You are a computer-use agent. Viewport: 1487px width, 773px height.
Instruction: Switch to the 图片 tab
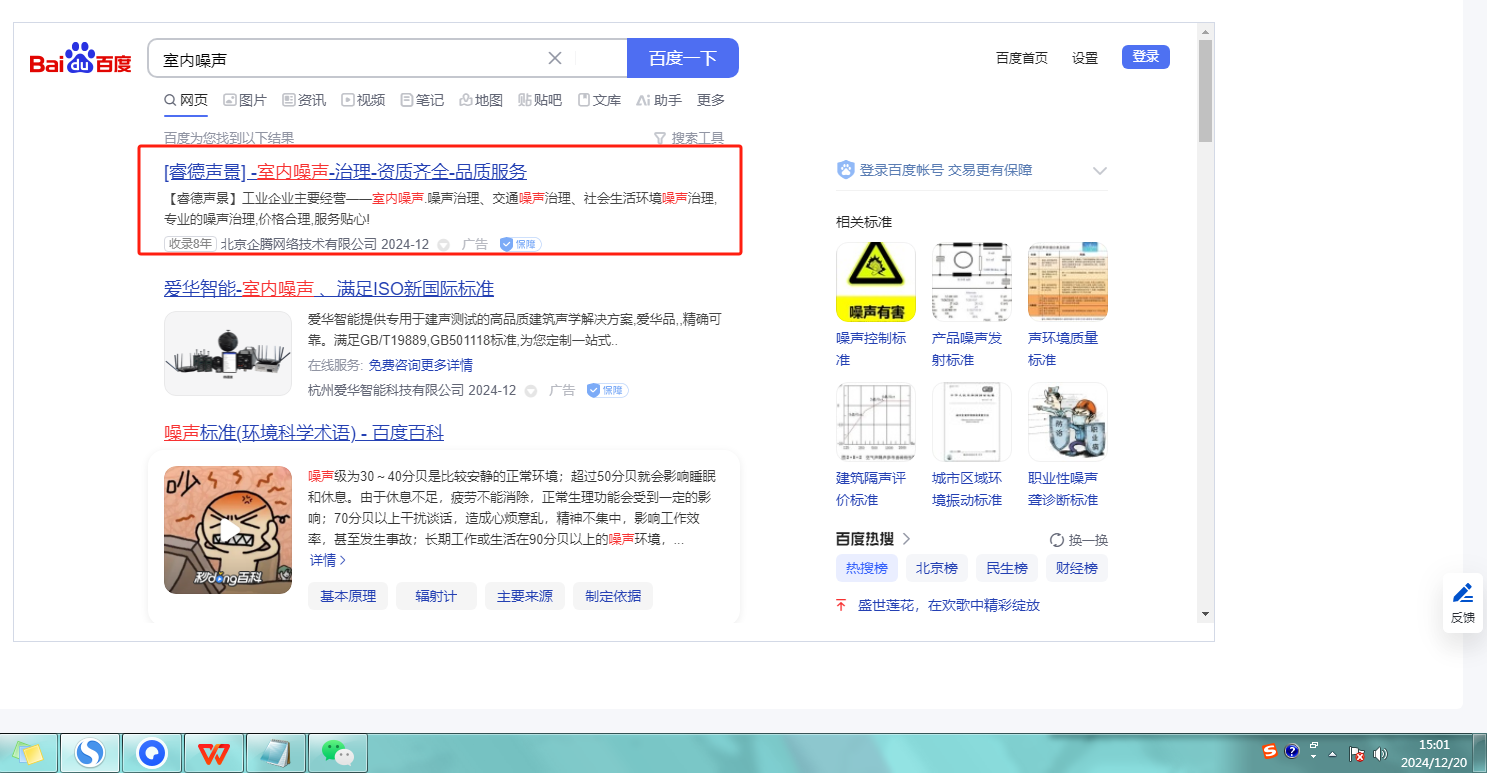245,100
